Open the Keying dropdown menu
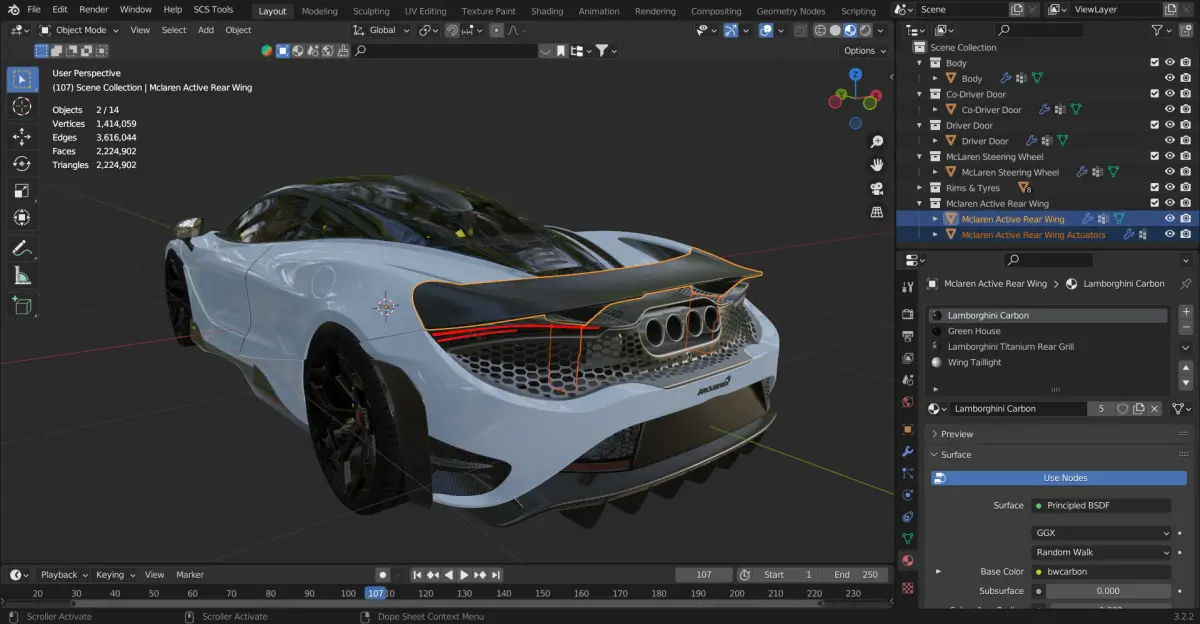The image size is (1200, 624). tap(115, 575)
